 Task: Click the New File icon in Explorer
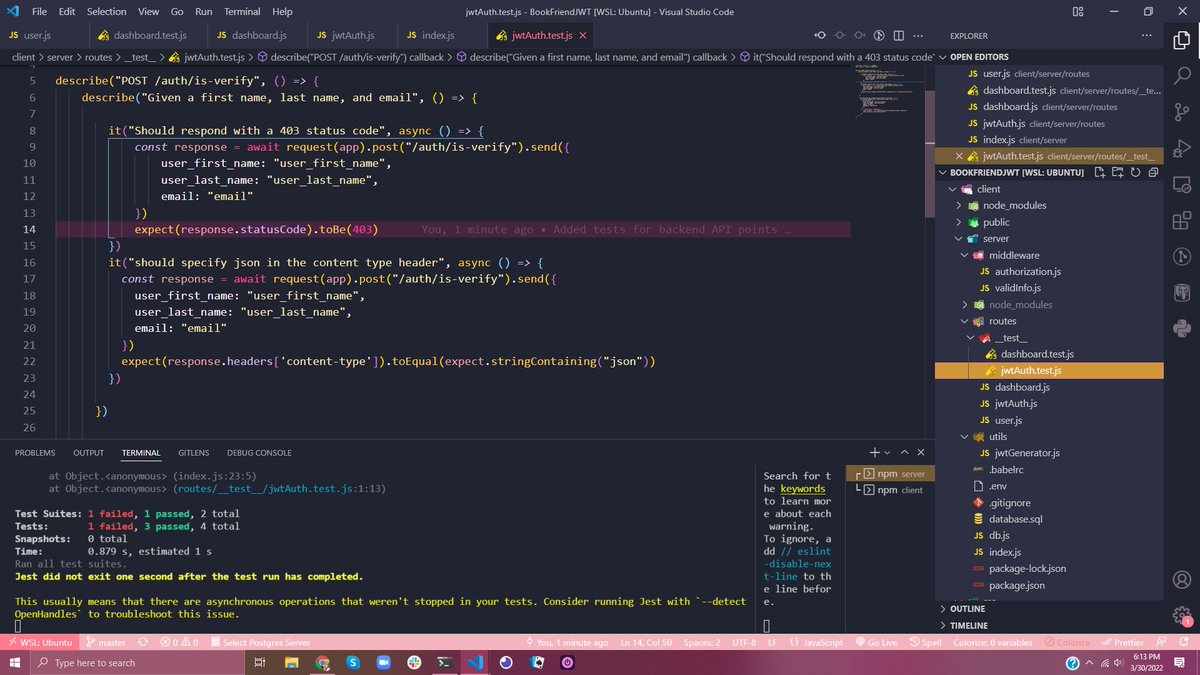(x=1101, y=172)
